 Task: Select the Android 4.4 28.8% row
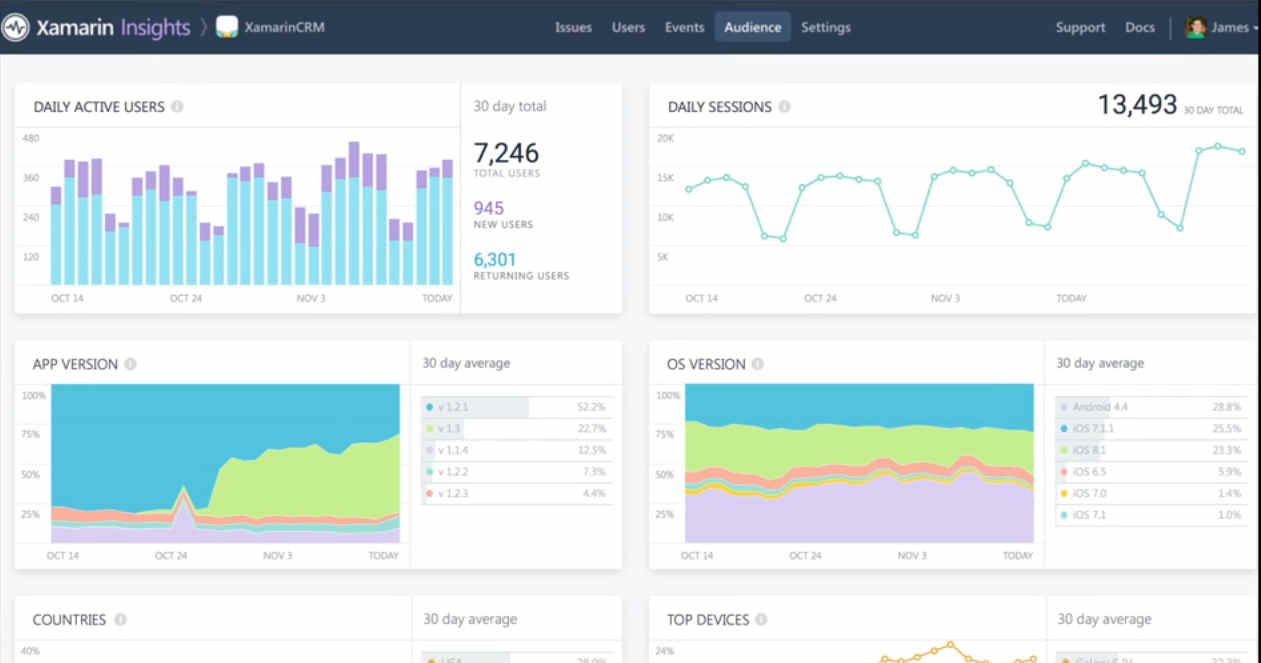coord(1150,407)
